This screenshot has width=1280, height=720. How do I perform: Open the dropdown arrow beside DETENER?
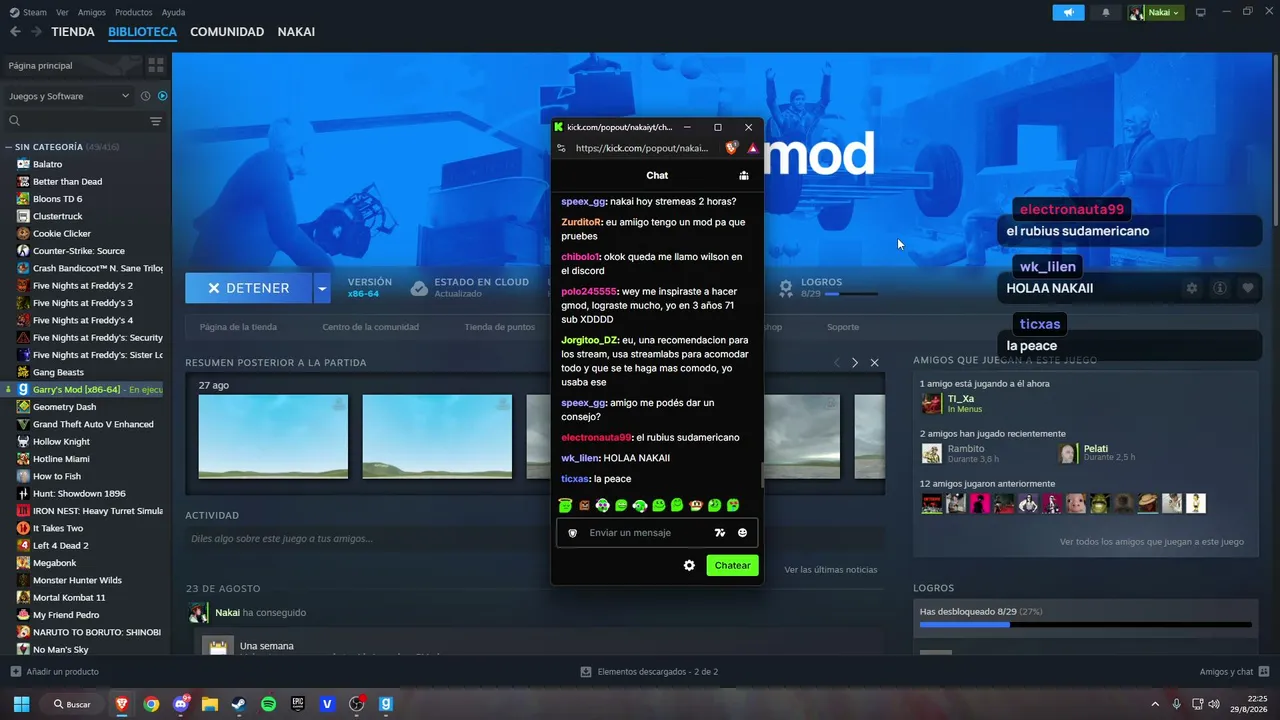point(322,288)
